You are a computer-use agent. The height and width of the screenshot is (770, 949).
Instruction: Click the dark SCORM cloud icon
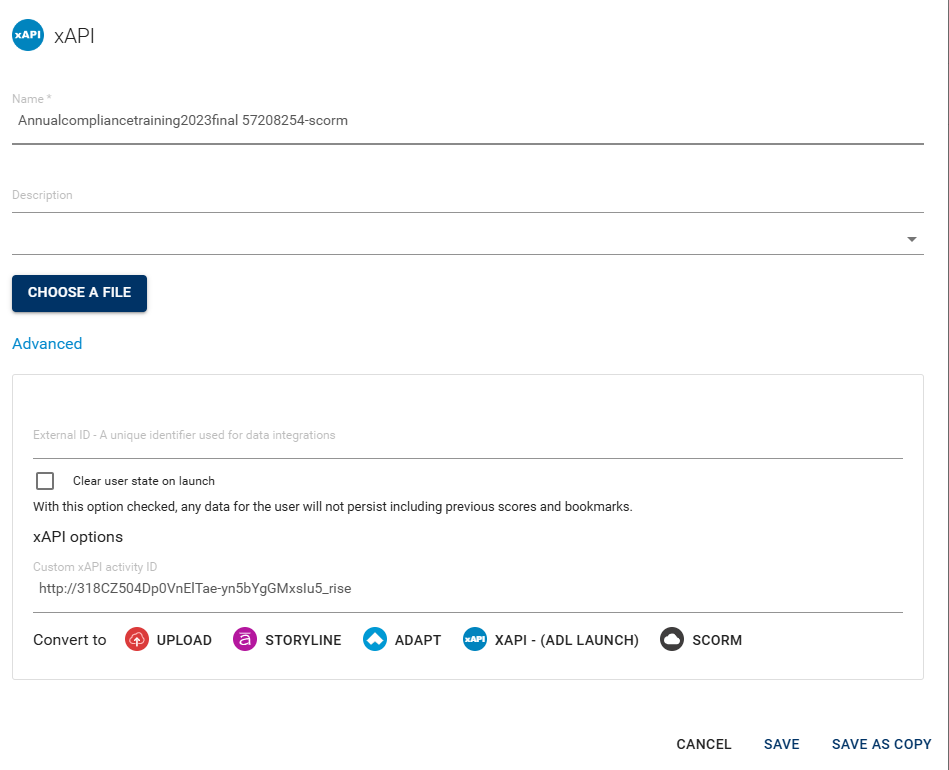(672, 639)
